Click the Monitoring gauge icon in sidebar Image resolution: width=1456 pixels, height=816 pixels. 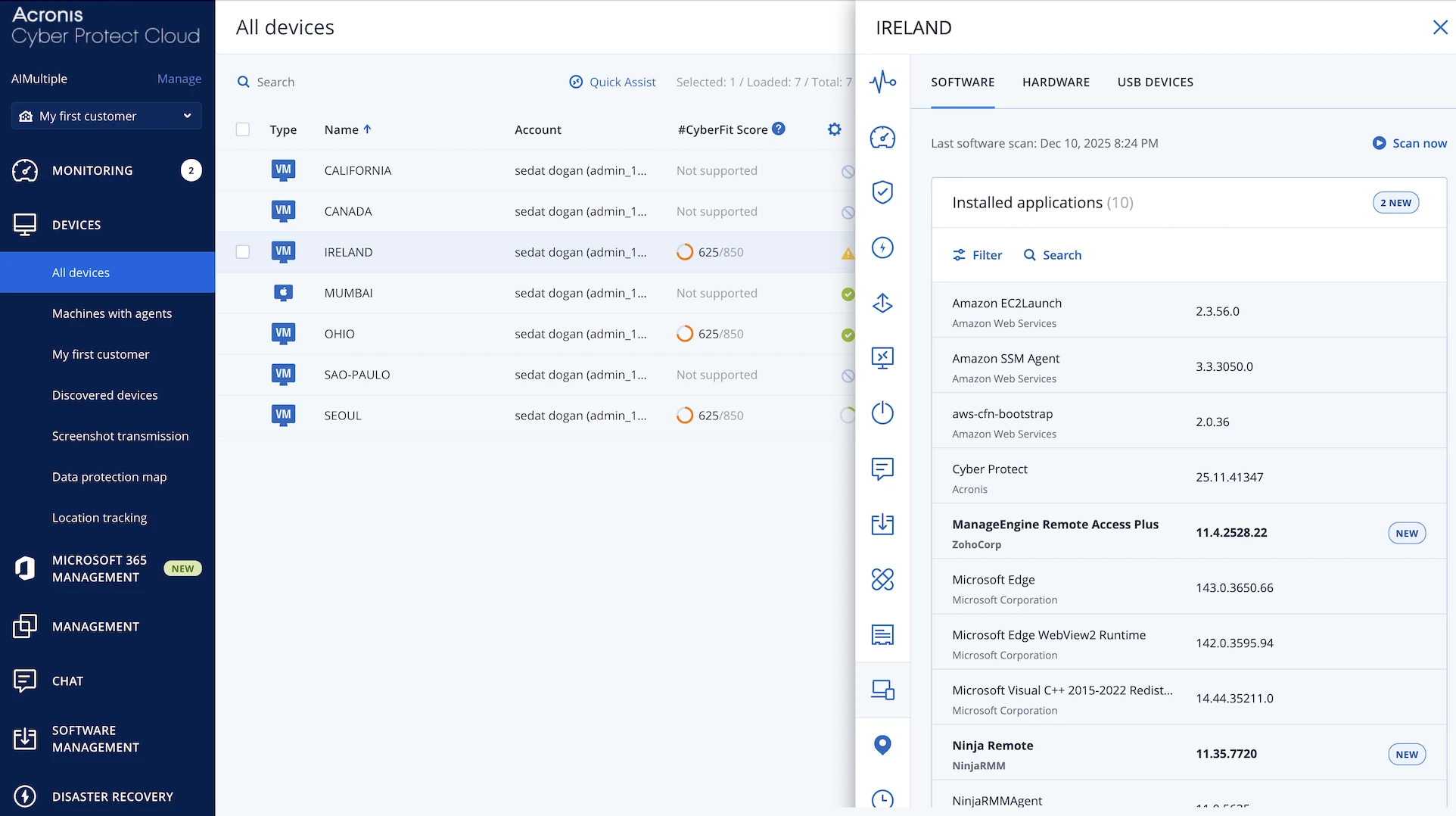pyautogui.click(x=25, y=170)
